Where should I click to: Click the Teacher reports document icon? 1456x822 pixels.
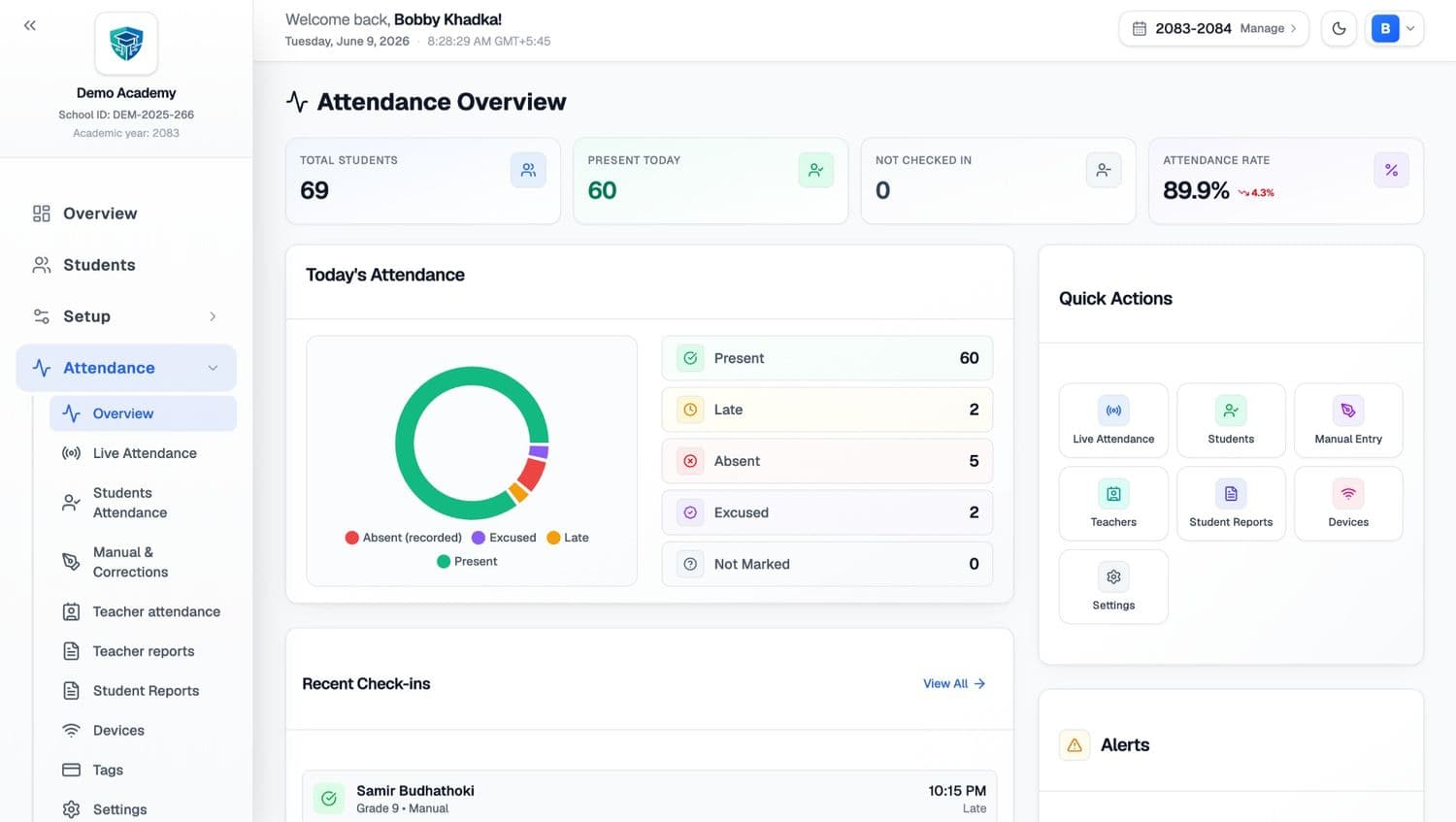71,651
